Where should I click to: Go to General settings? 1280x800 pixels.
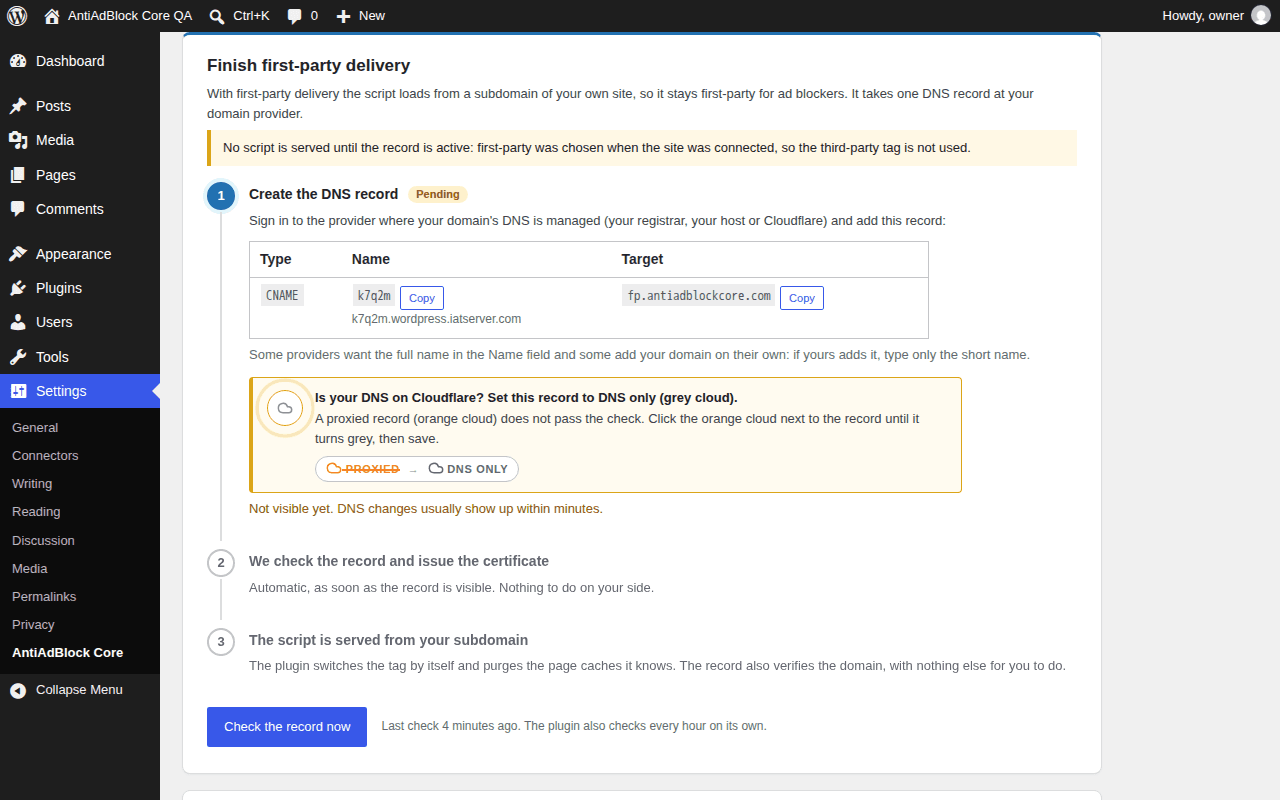35,427
